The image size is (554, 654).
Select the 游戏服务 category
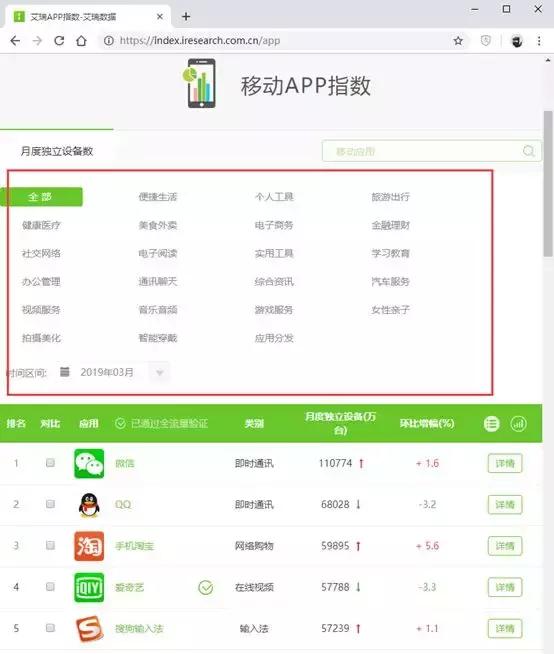[x=274, y=310]
